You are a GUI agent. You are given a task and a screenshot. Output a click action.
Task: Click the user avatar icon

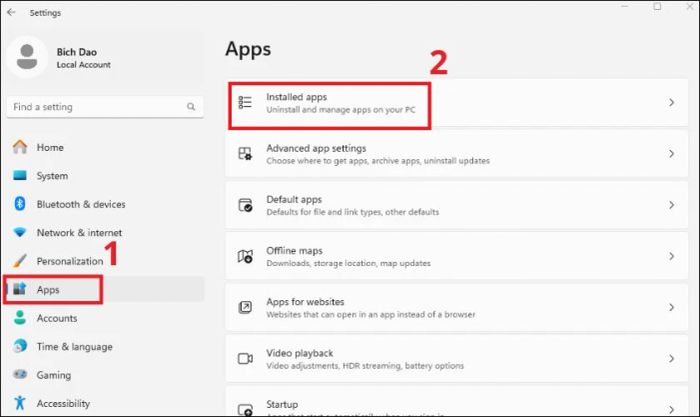pos(27,57)
